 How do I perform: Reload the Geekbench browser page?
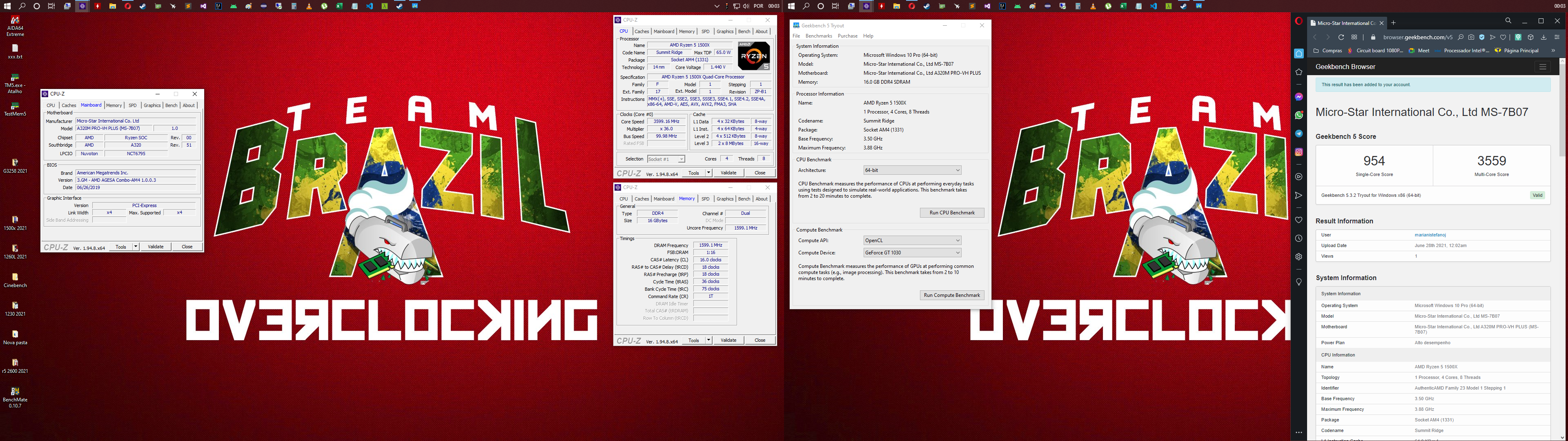[x=1341, y=37]
